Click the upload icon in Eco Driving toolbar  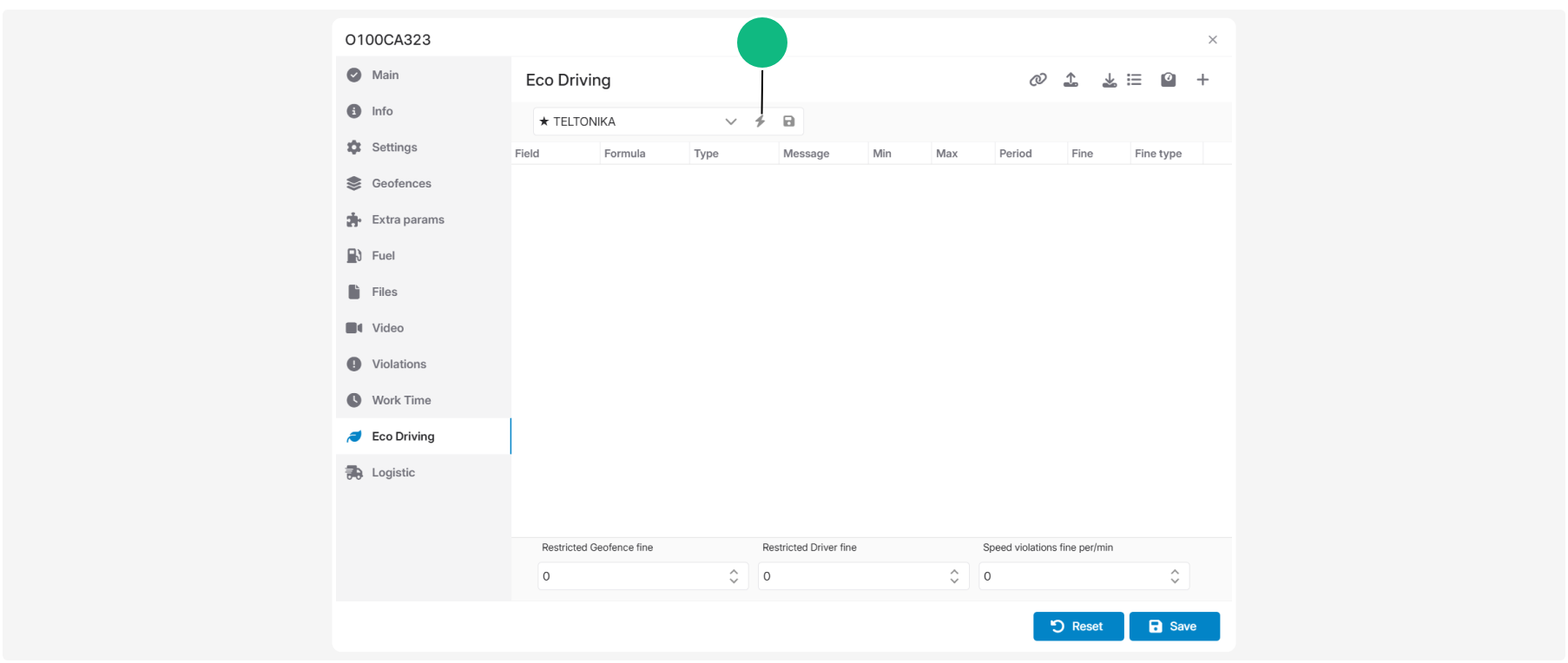coord(1071,80)
